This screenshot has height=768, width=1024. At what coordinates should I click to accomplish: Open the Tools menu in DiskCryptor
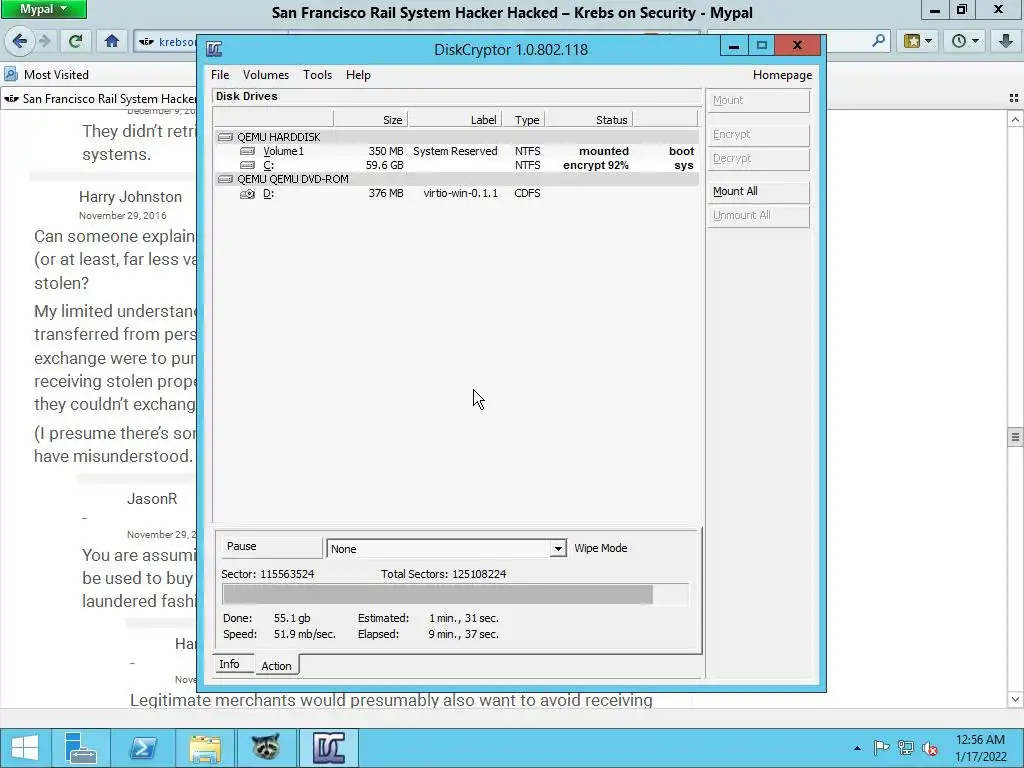[317, 75]
